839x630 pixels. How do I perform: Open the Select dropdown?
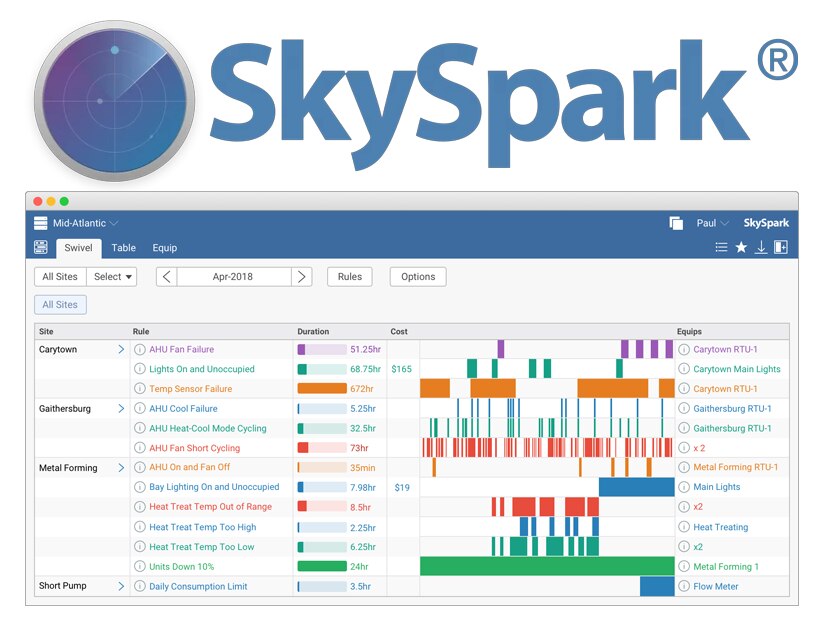(112, 277)
